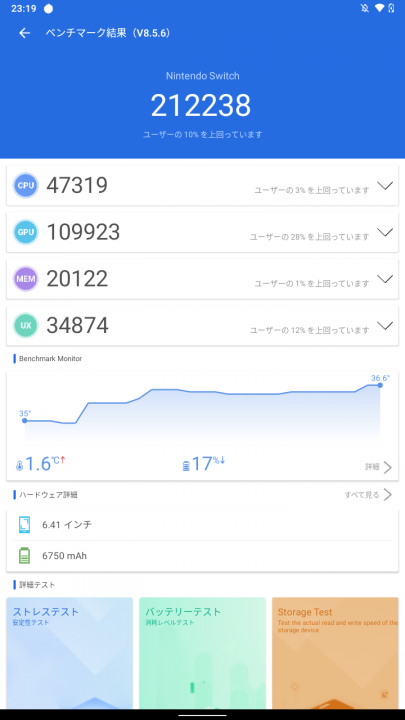Go back using the arrow icon

coord(24,33)
